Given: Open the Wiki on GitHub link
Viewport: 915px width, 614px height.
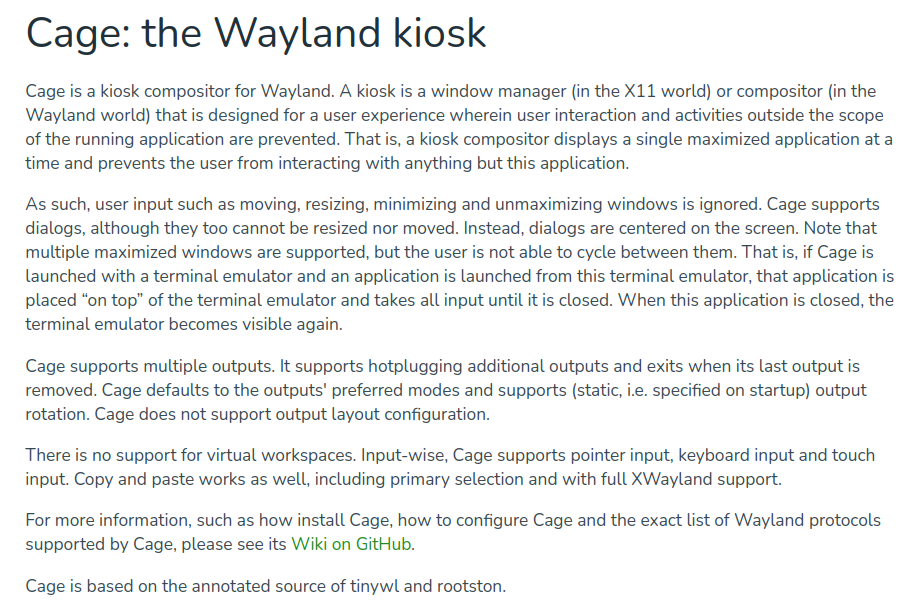Looking at the screenshot, I should click(x=352, y=544).
